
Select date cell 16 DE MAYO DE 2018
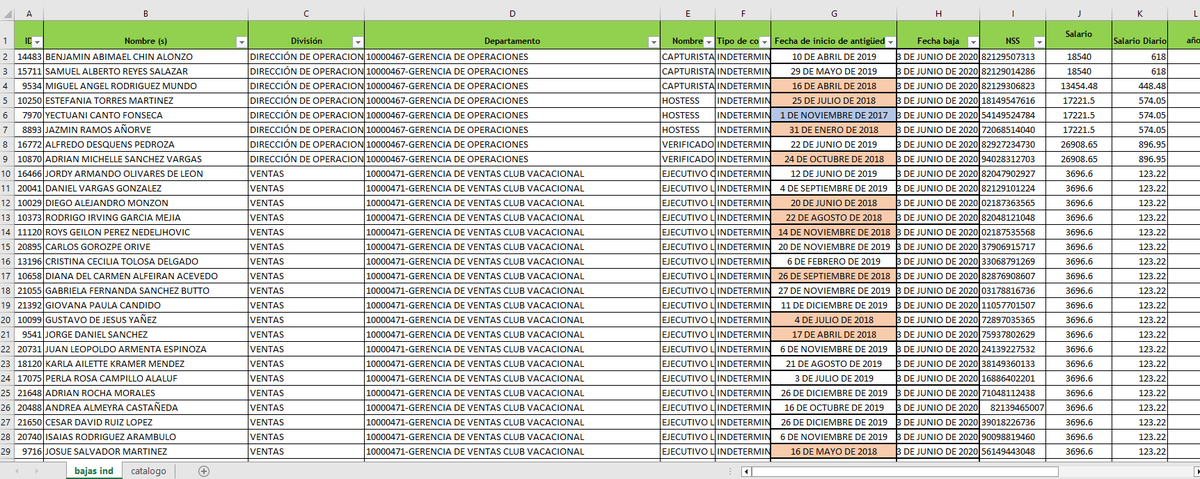click(834, 452)
